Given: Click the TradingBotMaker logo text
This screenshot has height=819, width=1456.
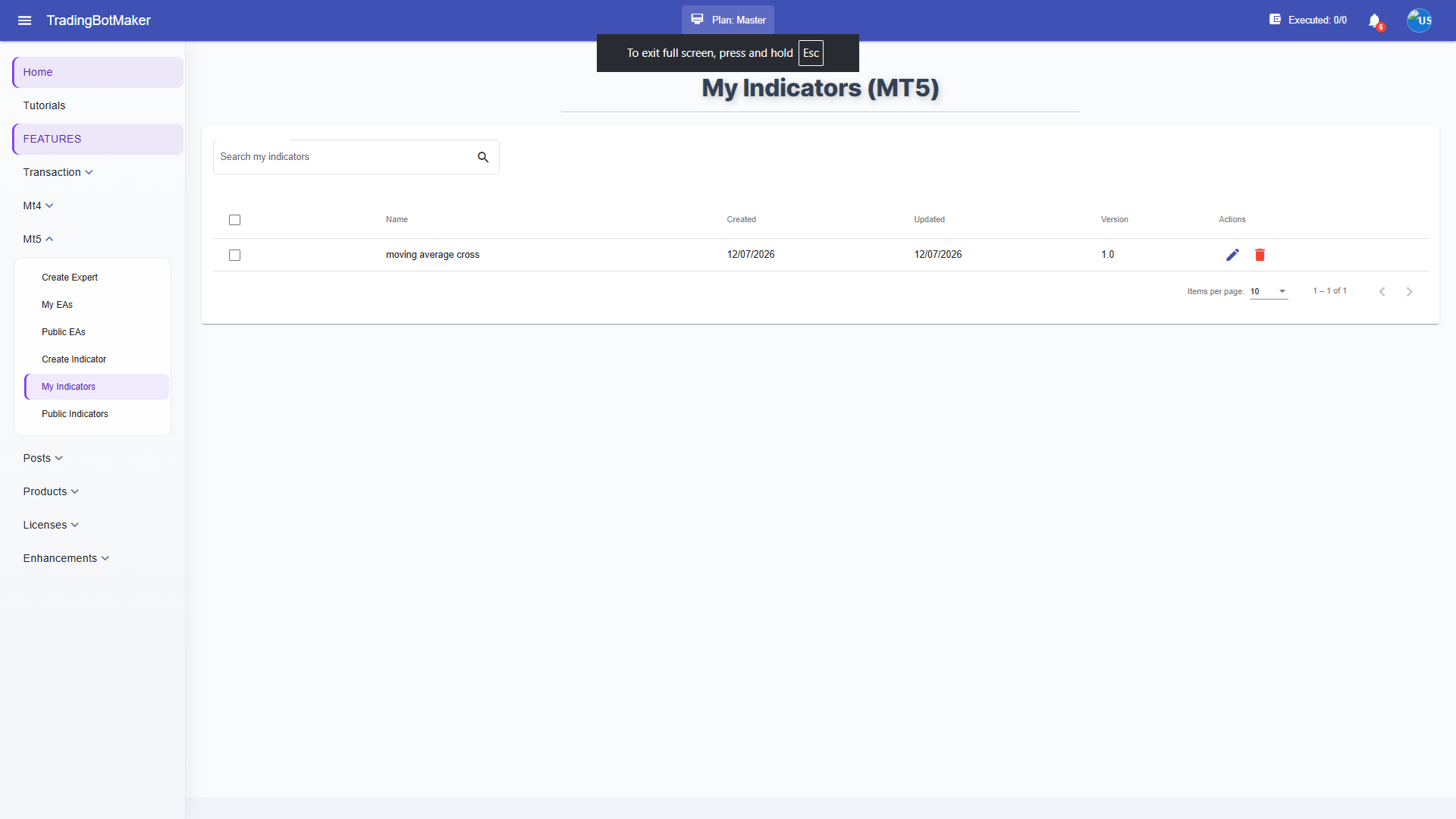Looking at the screenshot, I should coord(99,20).
